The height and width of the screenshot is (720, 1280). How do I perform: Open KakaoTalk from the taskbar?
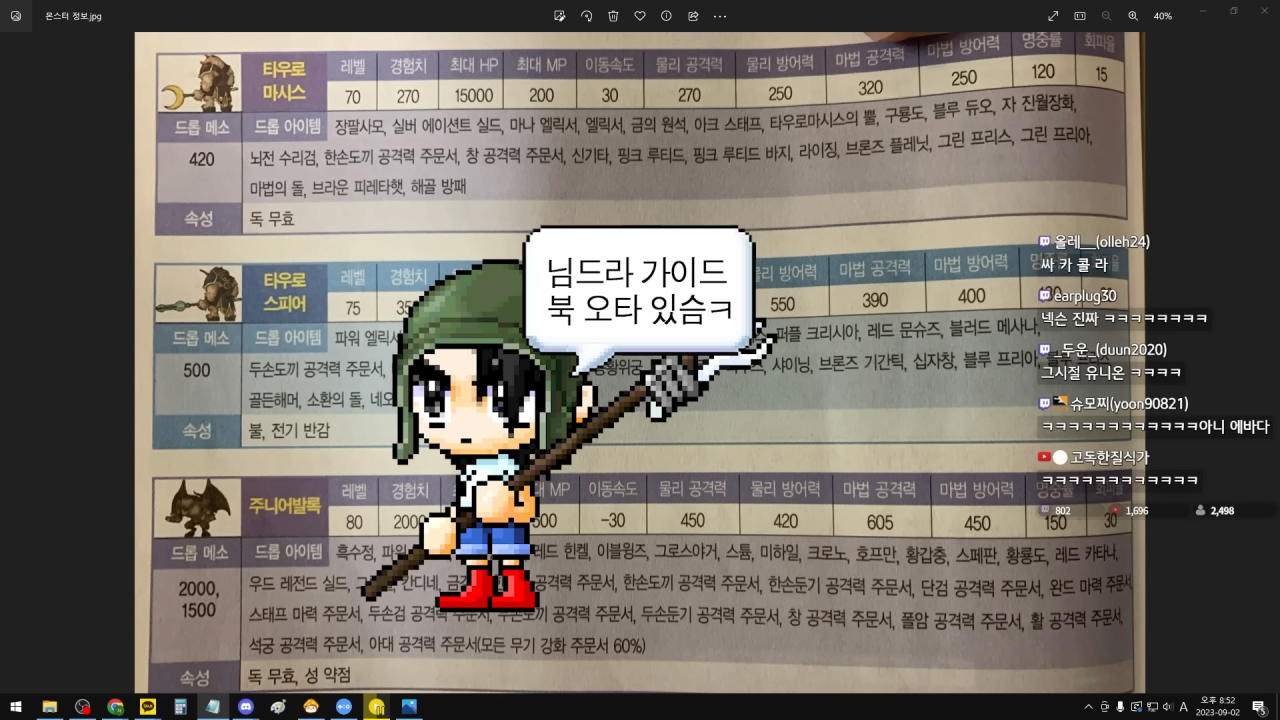(x=148, y=706)
